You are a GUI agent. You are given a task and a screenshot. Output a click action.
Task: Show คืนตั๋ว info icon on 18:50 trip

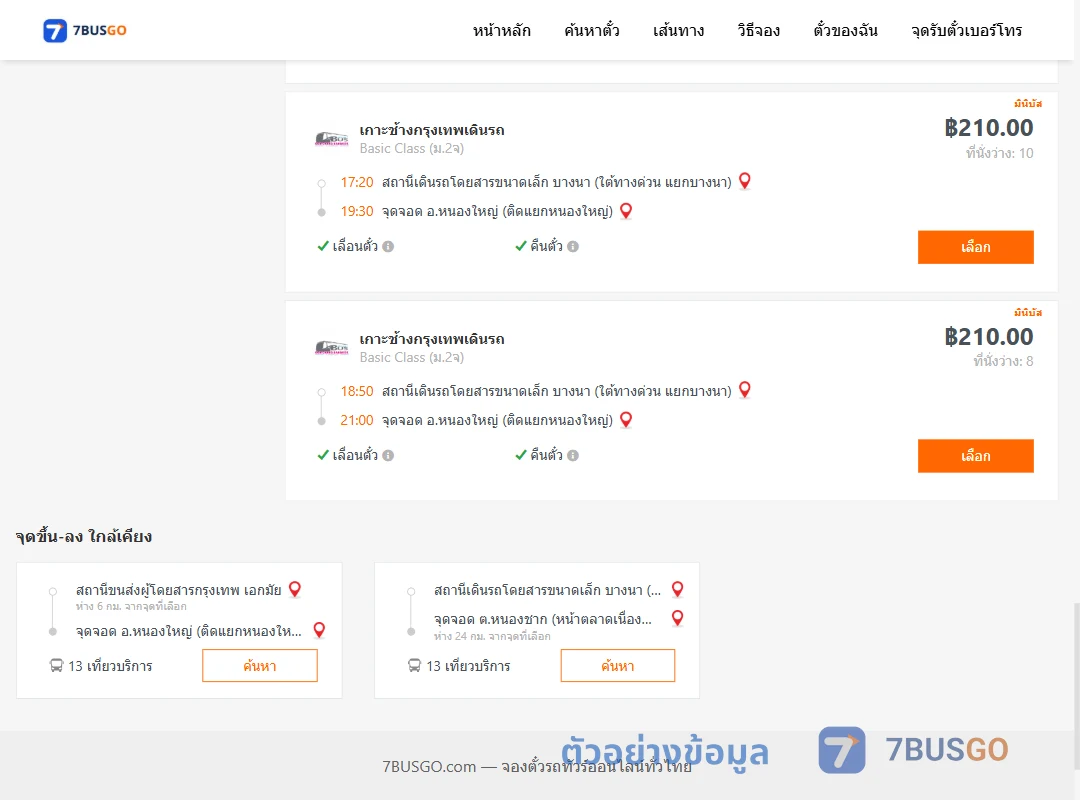pos(573,455)
